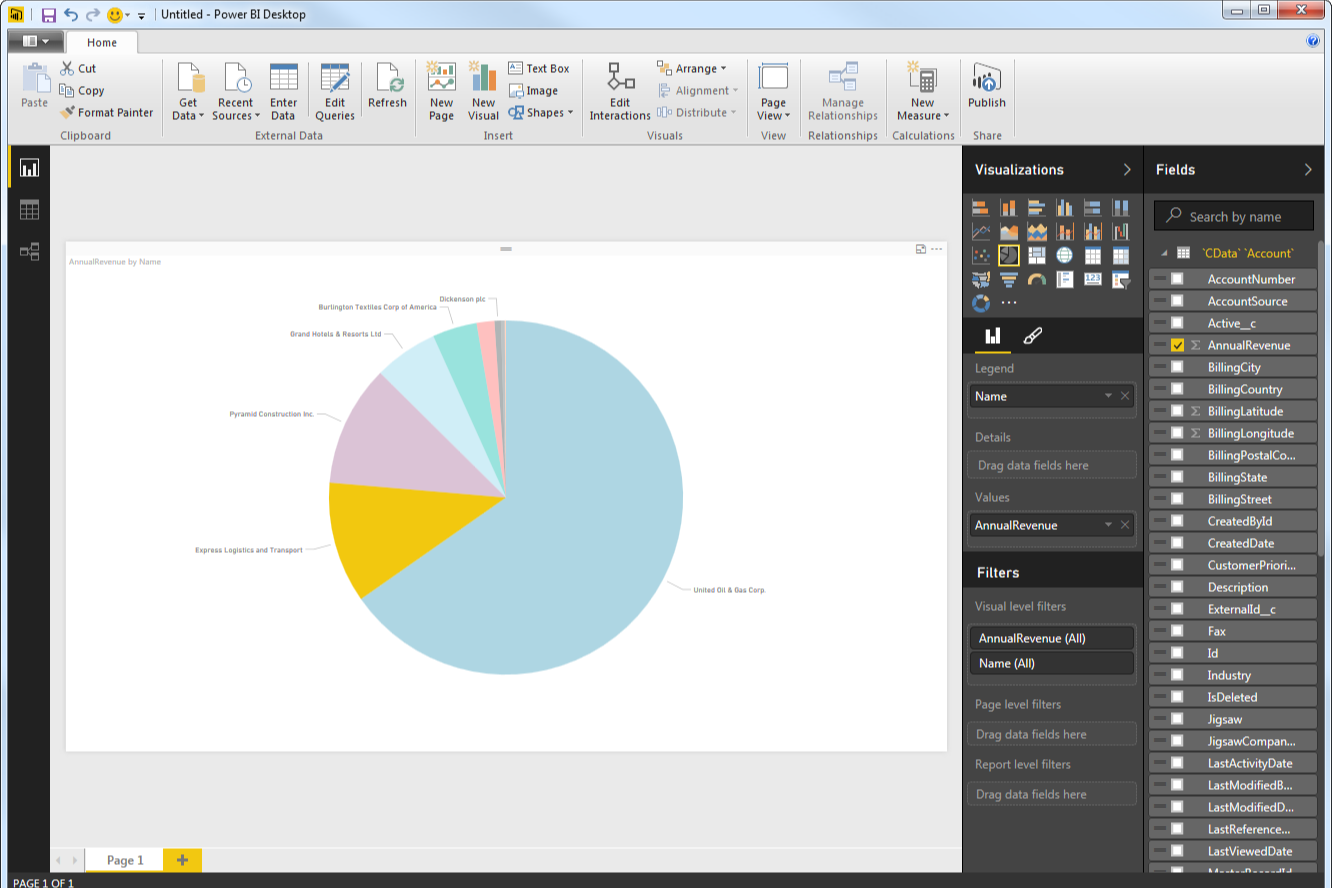Select the donut chart visualization

[x=981, y=303]
